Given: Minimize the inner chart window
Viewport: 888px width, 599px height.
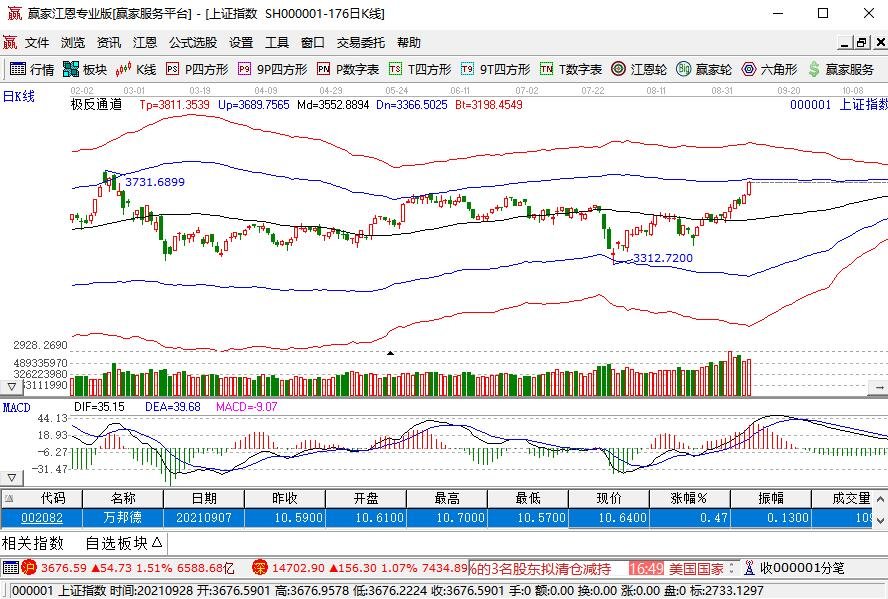Looking at the screenshot, I should tap(845, 42).
